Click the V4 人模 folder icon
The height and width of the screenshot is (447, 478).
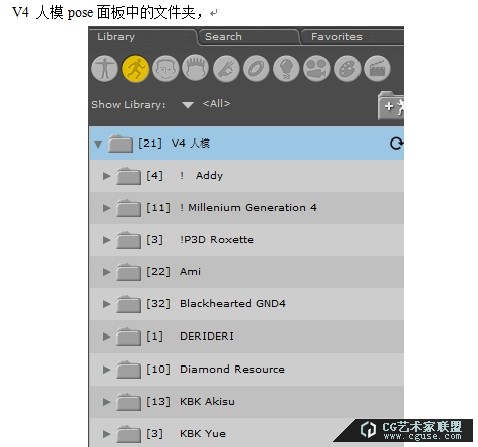click(x=120, y=144)
